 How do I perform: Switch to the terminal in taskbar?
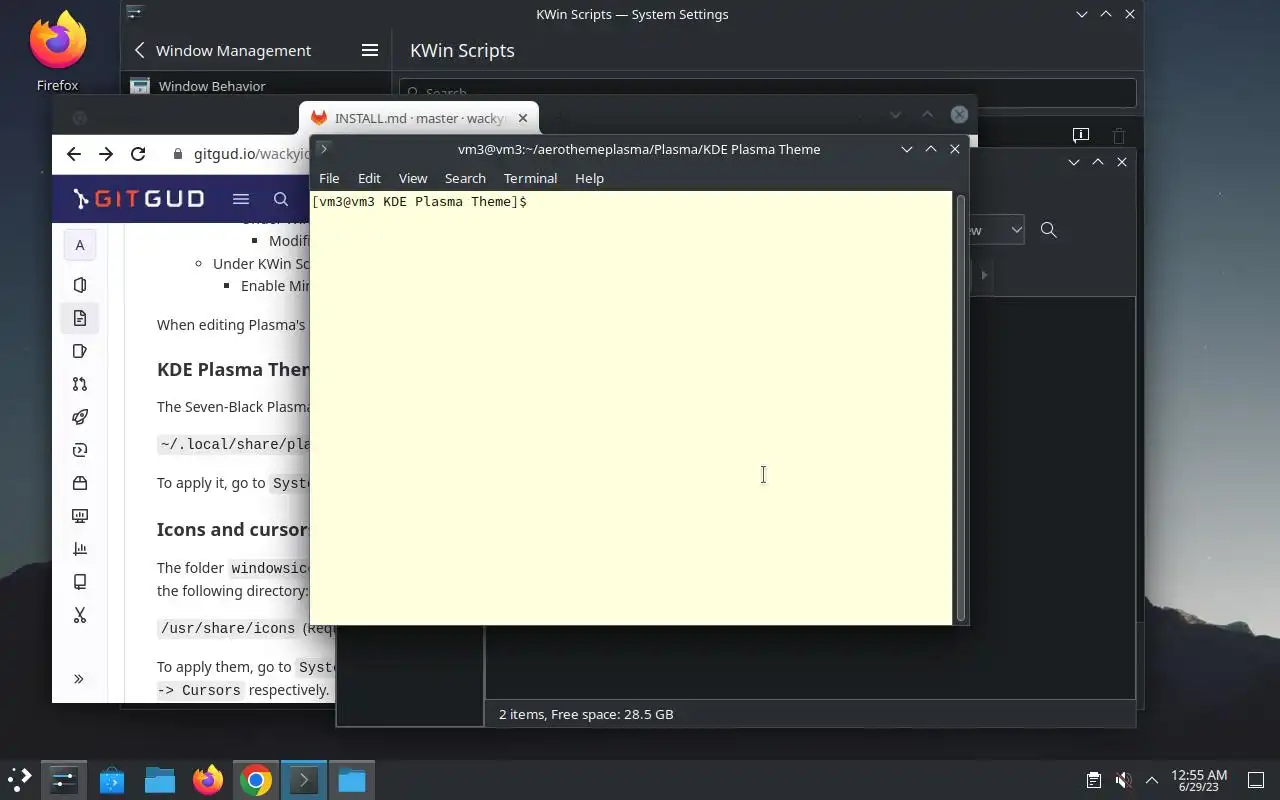click(304, 780)
